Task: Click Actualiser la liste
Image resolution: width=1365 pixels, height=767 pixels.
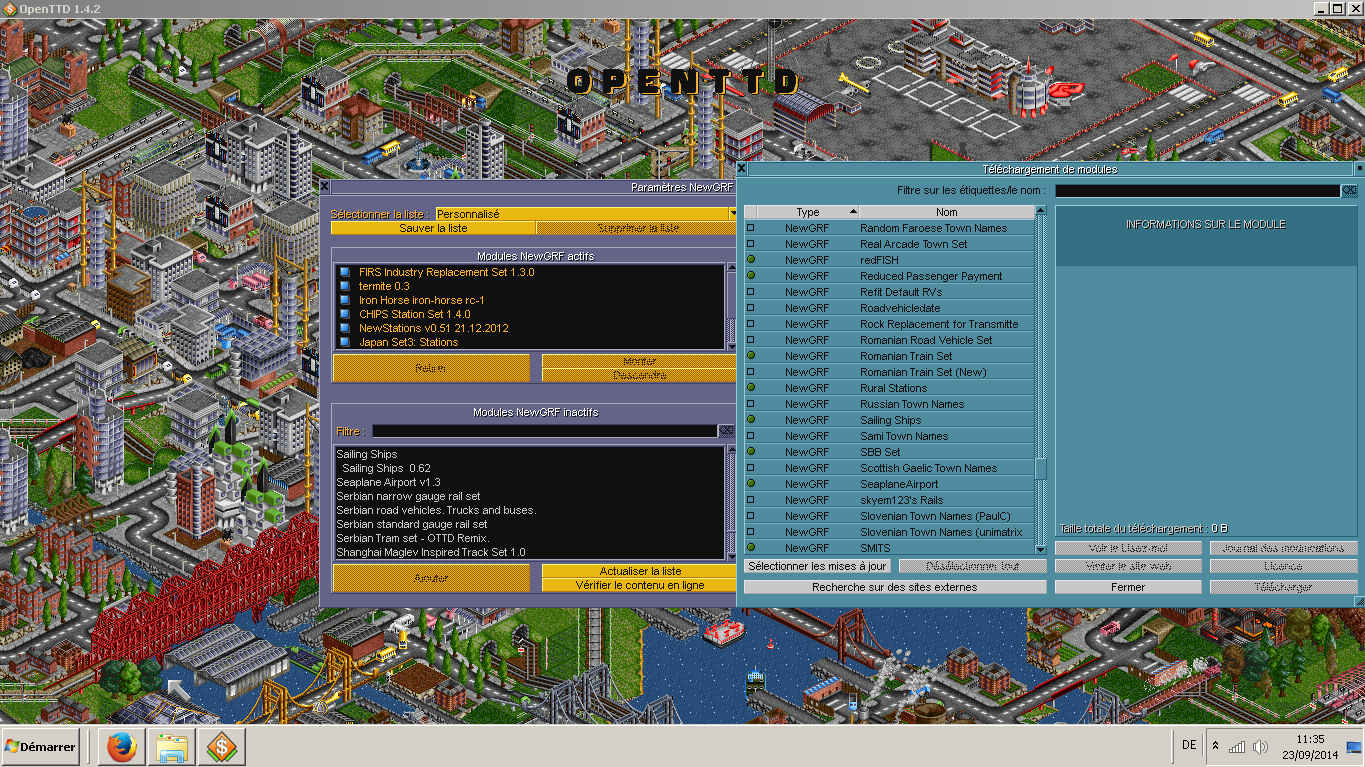Action: tap(640, 571)
